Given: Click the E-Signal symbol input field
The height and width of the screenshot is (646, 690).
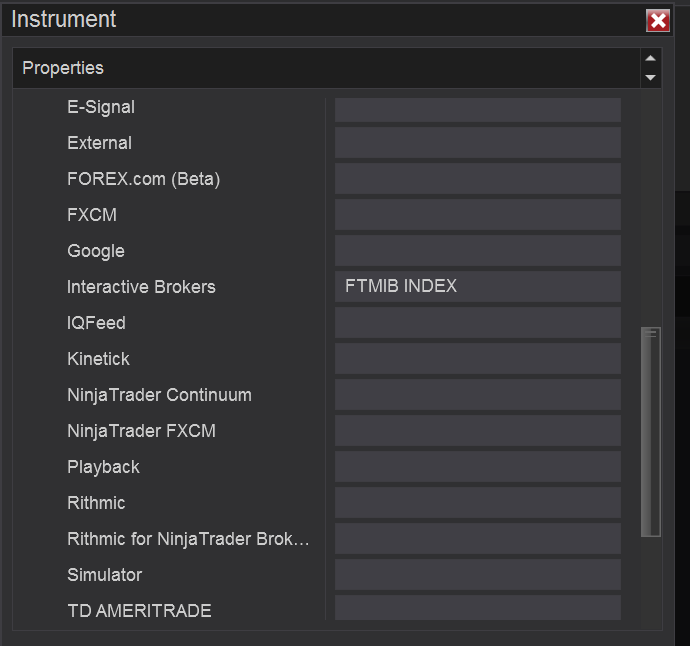Looking at the screenshot, I should click(477, 108).
